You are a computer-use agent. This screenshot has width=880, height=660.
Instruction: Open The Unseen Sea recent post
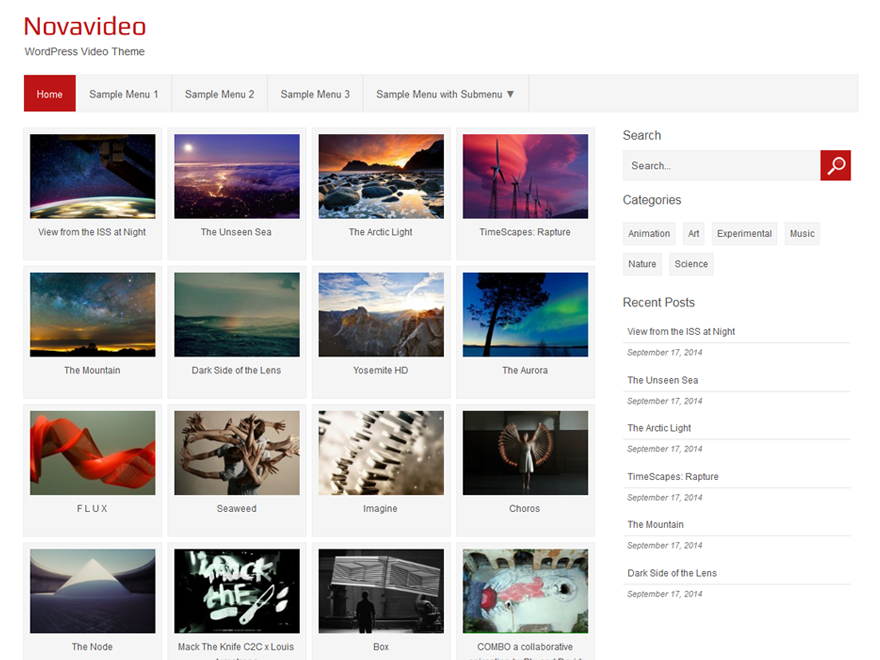coord(662,380)
